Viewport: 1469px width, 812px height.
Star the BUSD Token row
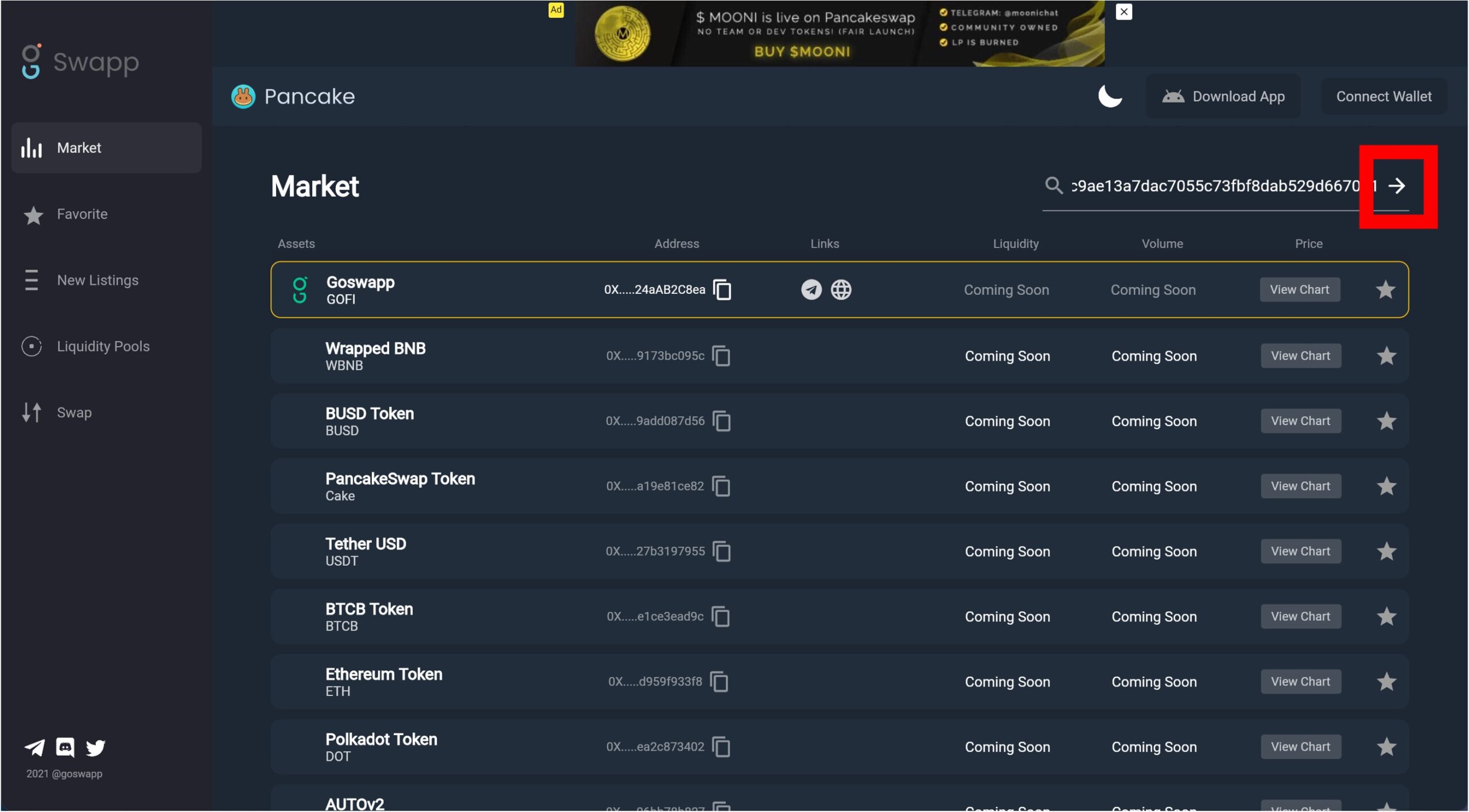pyautogui.click(x=1386, y=421)
